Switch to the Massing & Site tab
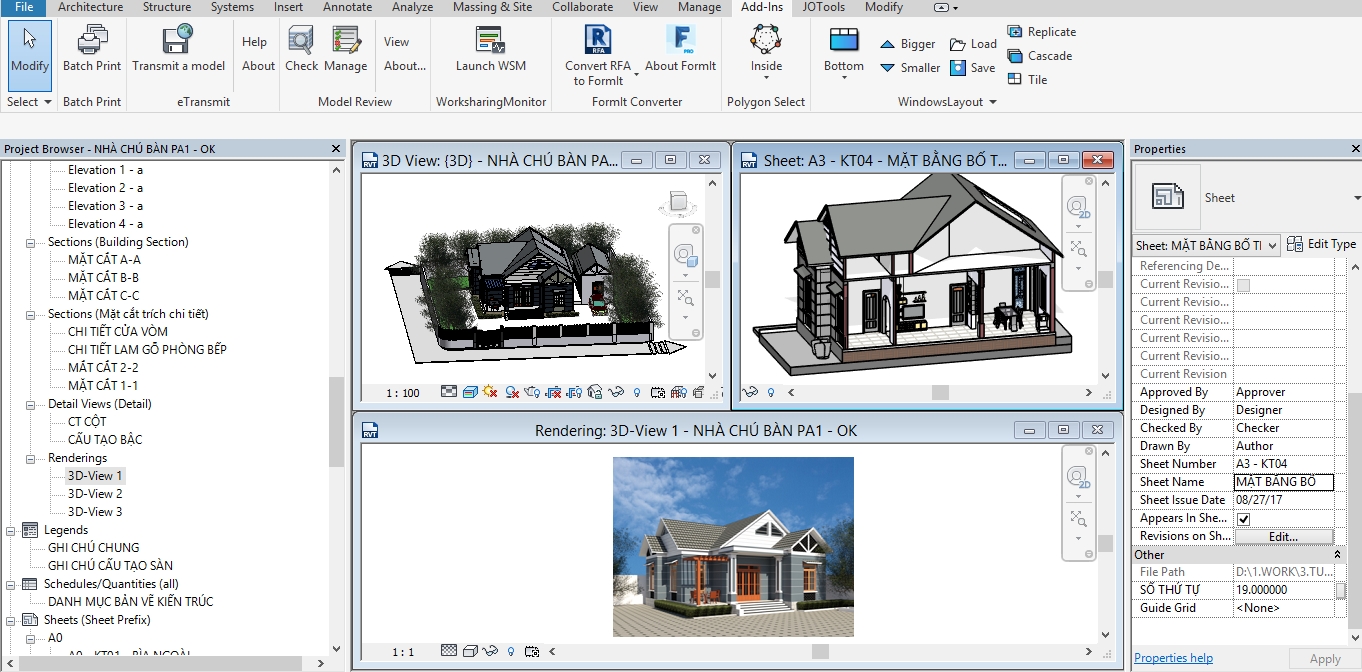The width and height of the screenshot is (1362, 672). (x=493, y=7)
